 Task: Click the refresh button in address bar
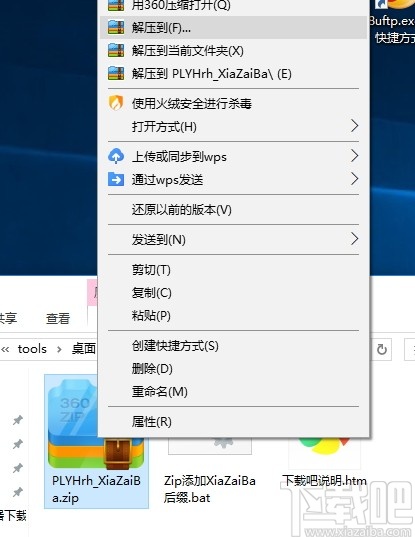tap(382, 350)
